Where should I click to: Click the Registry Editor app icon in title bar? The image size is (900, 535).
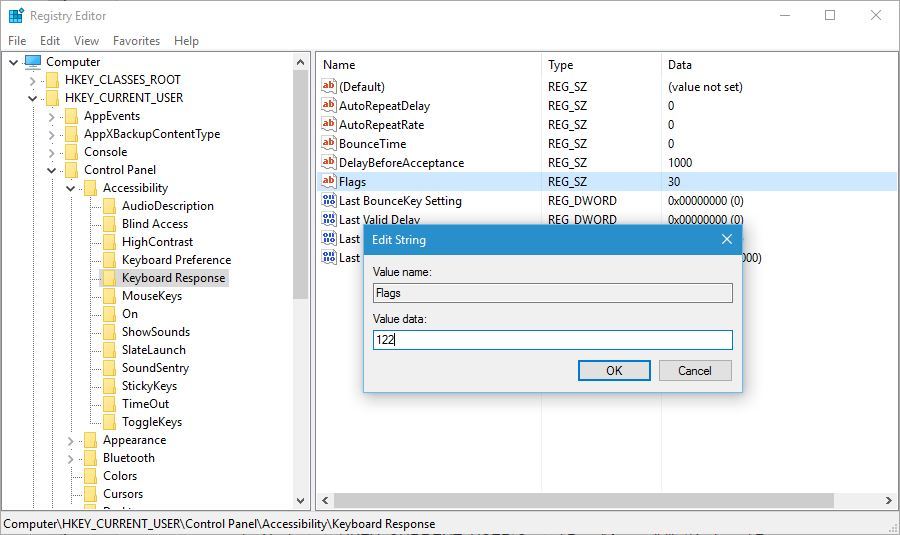16,15
